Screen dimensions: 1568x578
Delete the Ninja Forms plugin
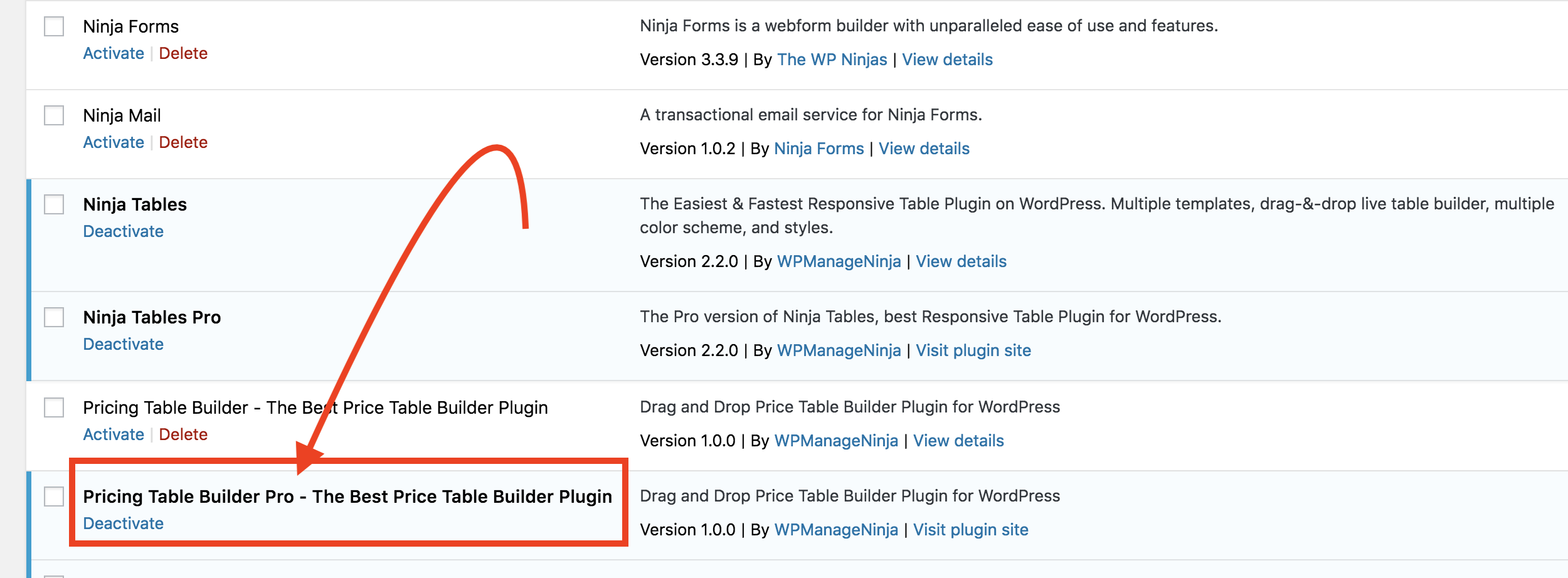(x=183, y=53)
